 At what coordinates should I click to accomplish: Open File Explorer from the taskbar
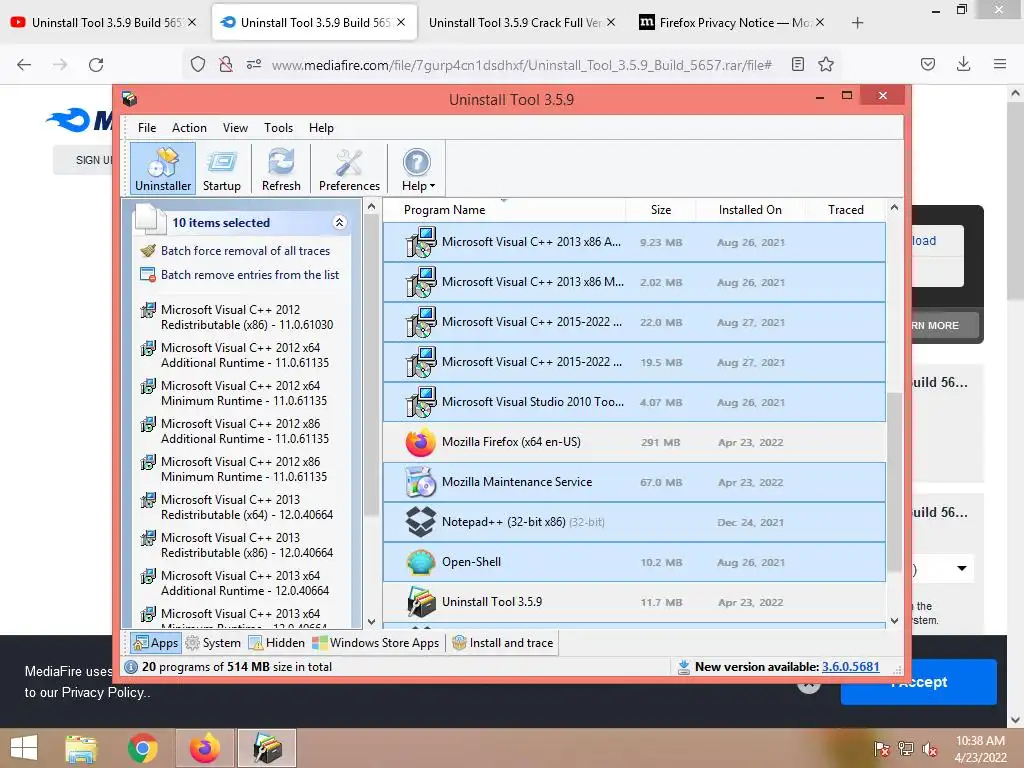(x=81, y=748)
